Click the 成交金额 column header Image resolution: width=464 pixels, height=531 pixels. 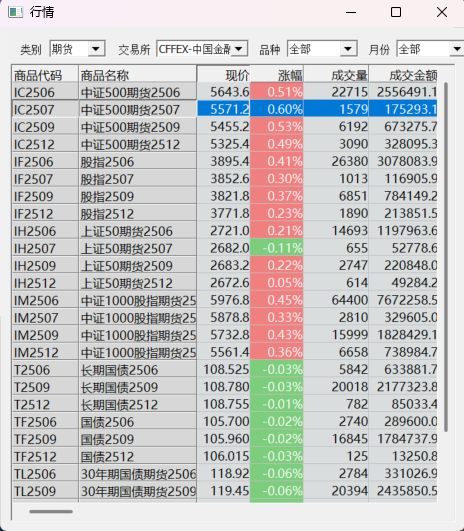(x=403, y=75)
